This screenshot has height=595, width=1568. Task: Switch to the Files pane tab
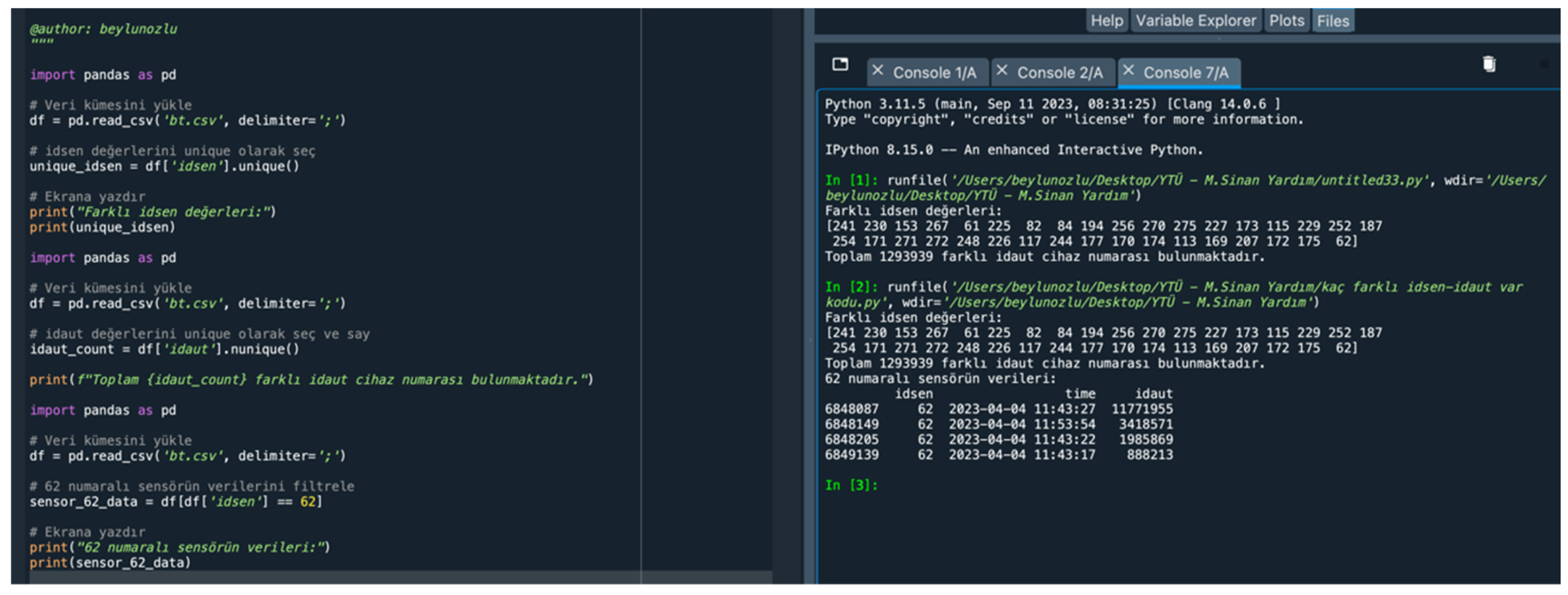(x=1332, y=21)
